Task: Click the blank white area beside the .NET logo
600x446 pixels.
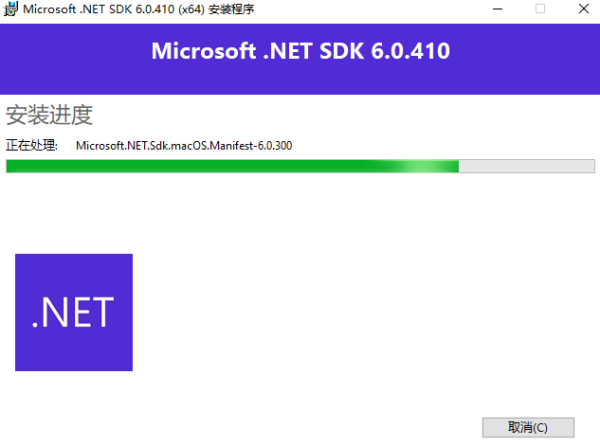Action: (x=344, y=306)
